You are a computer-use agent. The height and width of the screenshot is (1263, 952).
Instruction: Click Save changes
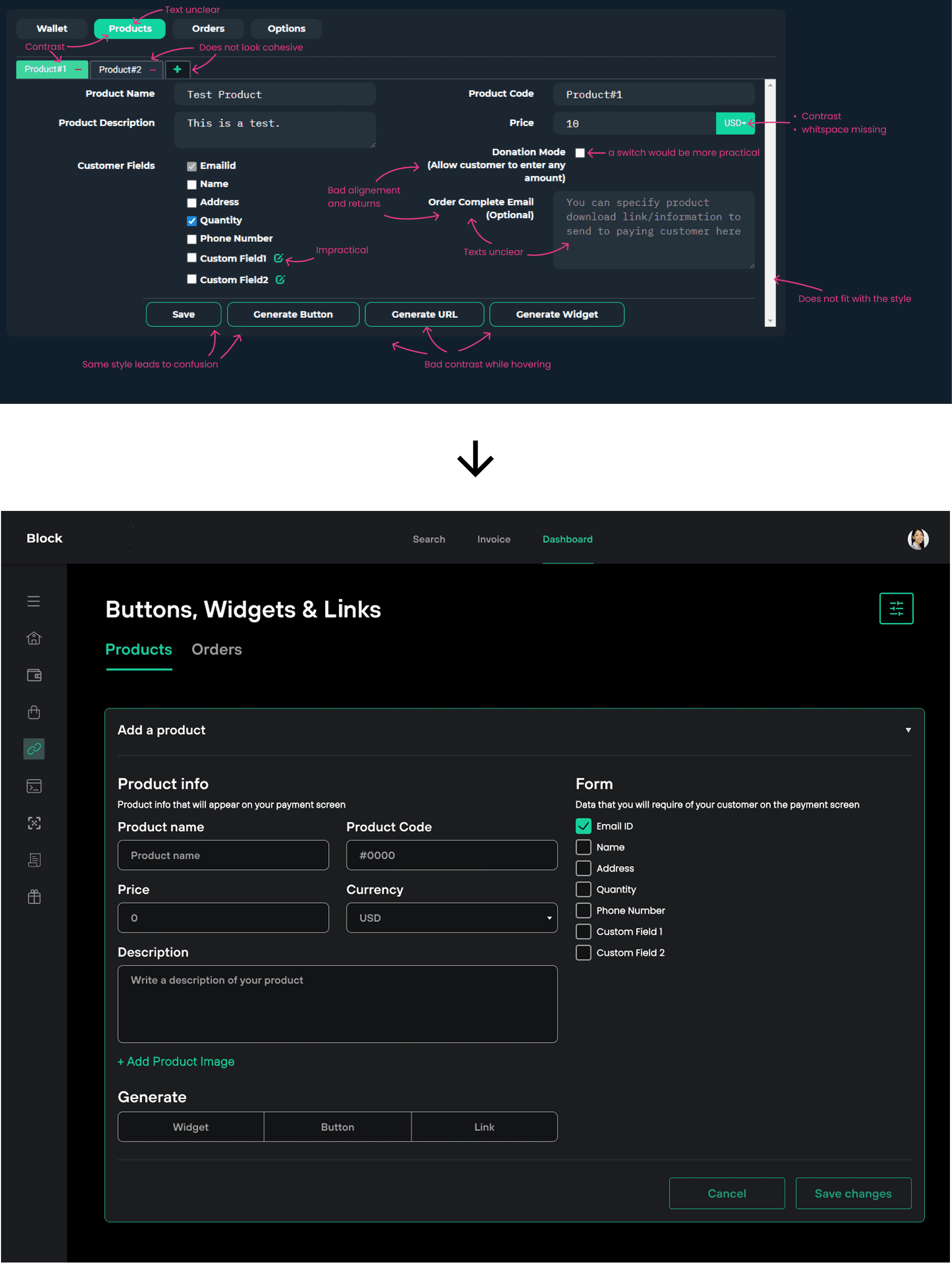click(853, 1193)
